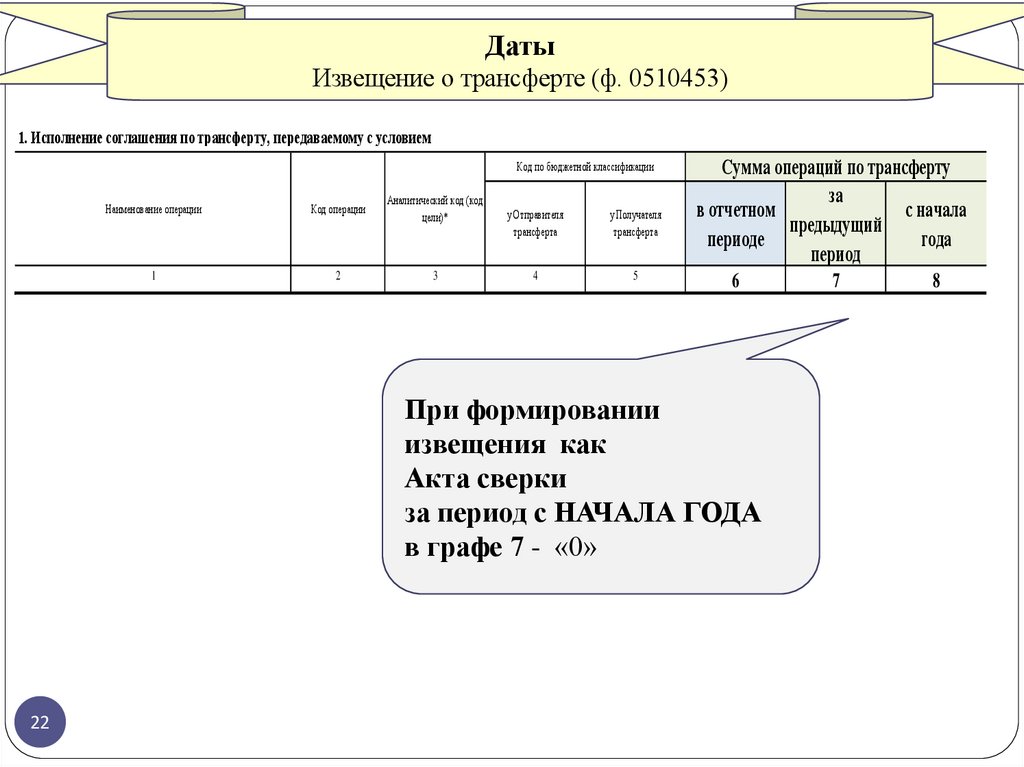1024x767 pixels.
Task: Click callout text "в графе 7 - «0»"
Action: [500, 547]
